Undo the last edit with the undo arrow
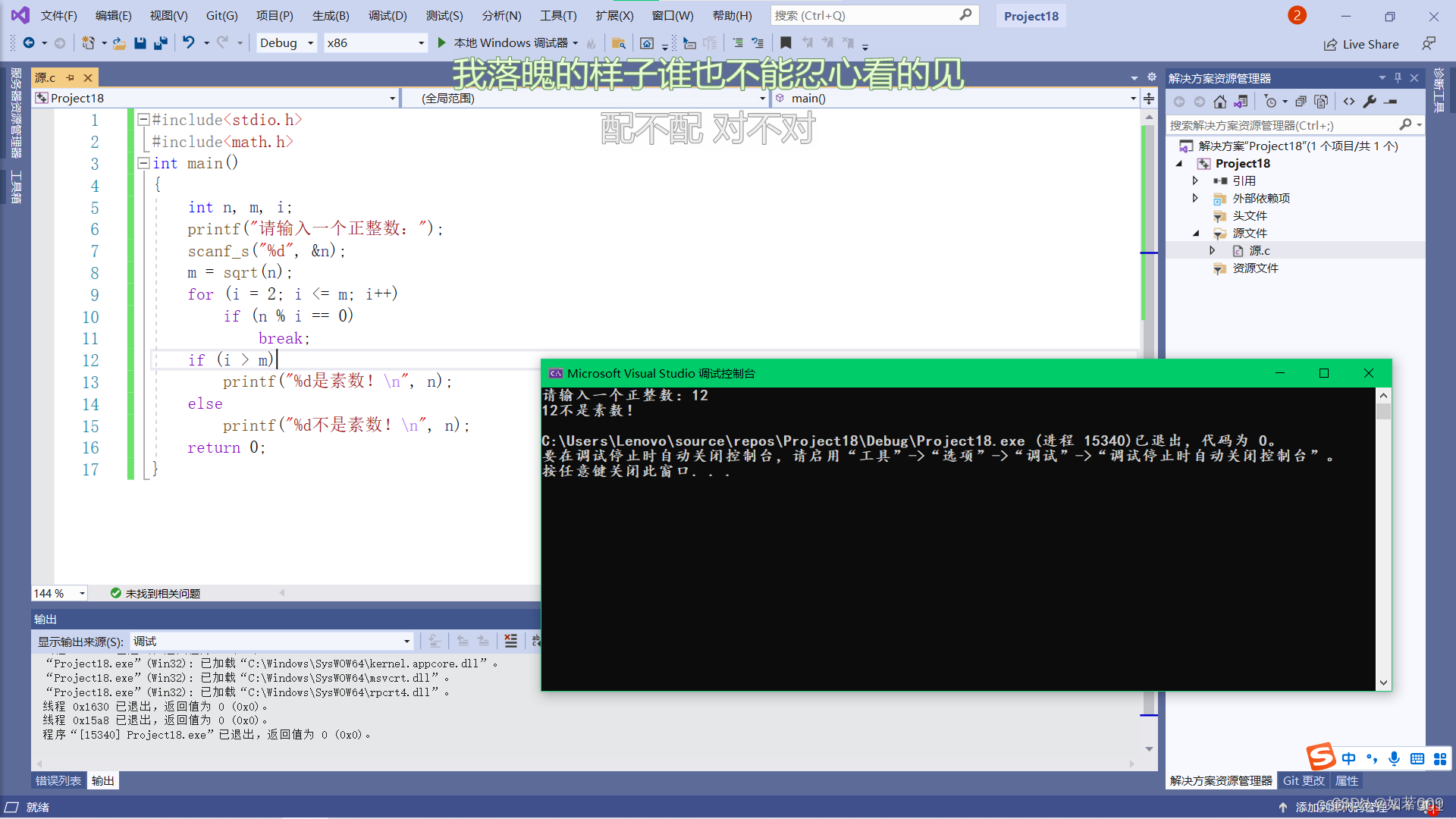This screenshot has width=1456, height=819. [189, 43]
